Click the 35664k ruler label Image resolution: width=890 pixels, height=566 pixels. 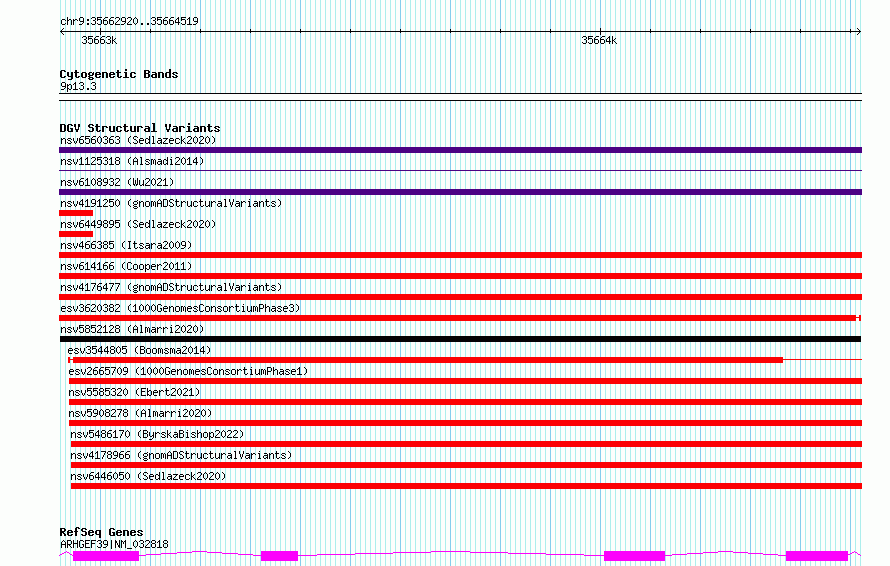599,40
